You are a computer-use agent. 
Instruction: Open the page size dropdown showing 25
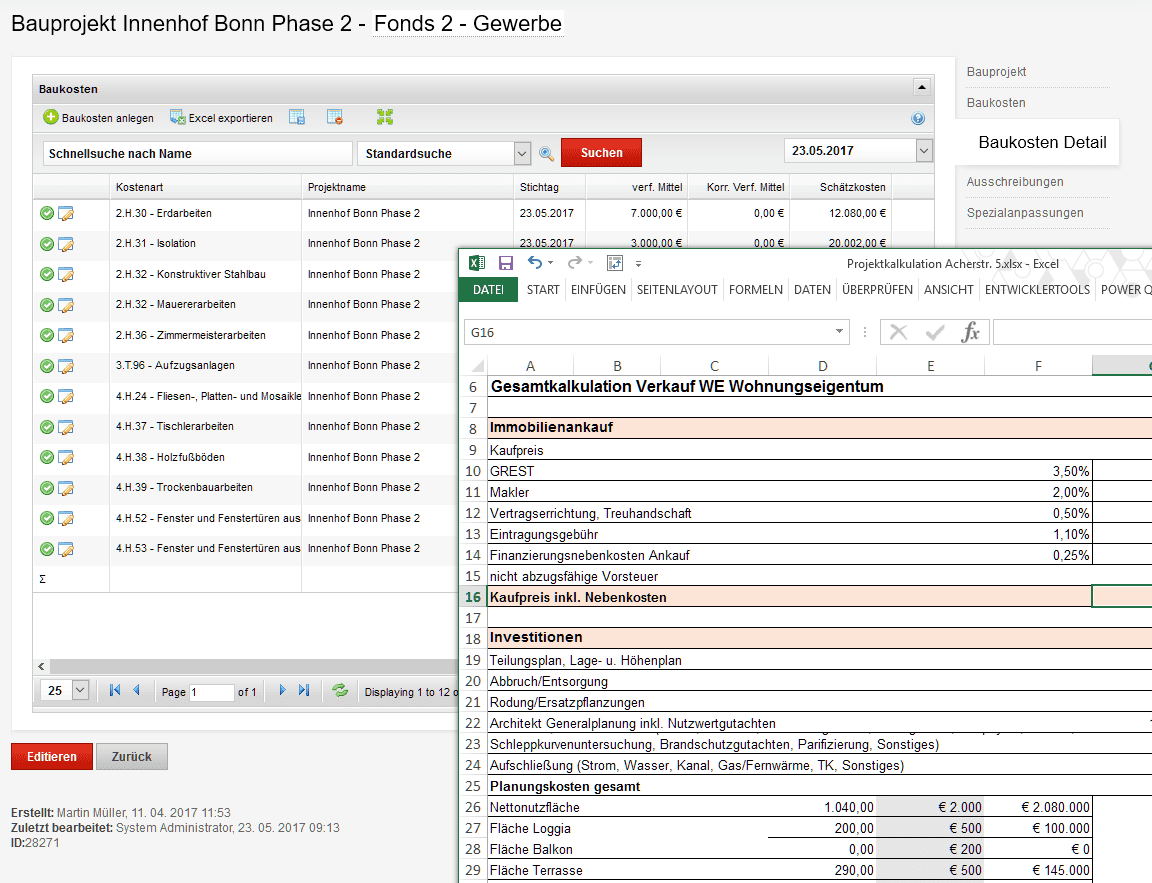pos(80,691)
